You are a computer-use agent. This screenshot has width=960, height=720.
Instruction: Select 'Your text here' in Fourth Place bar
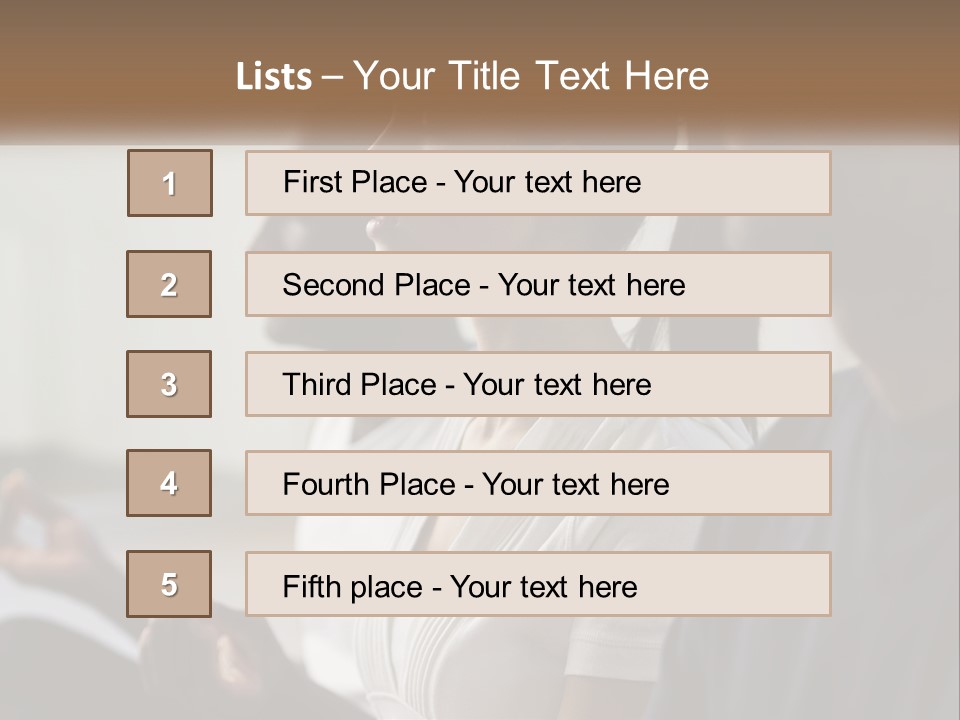[575, 485]
